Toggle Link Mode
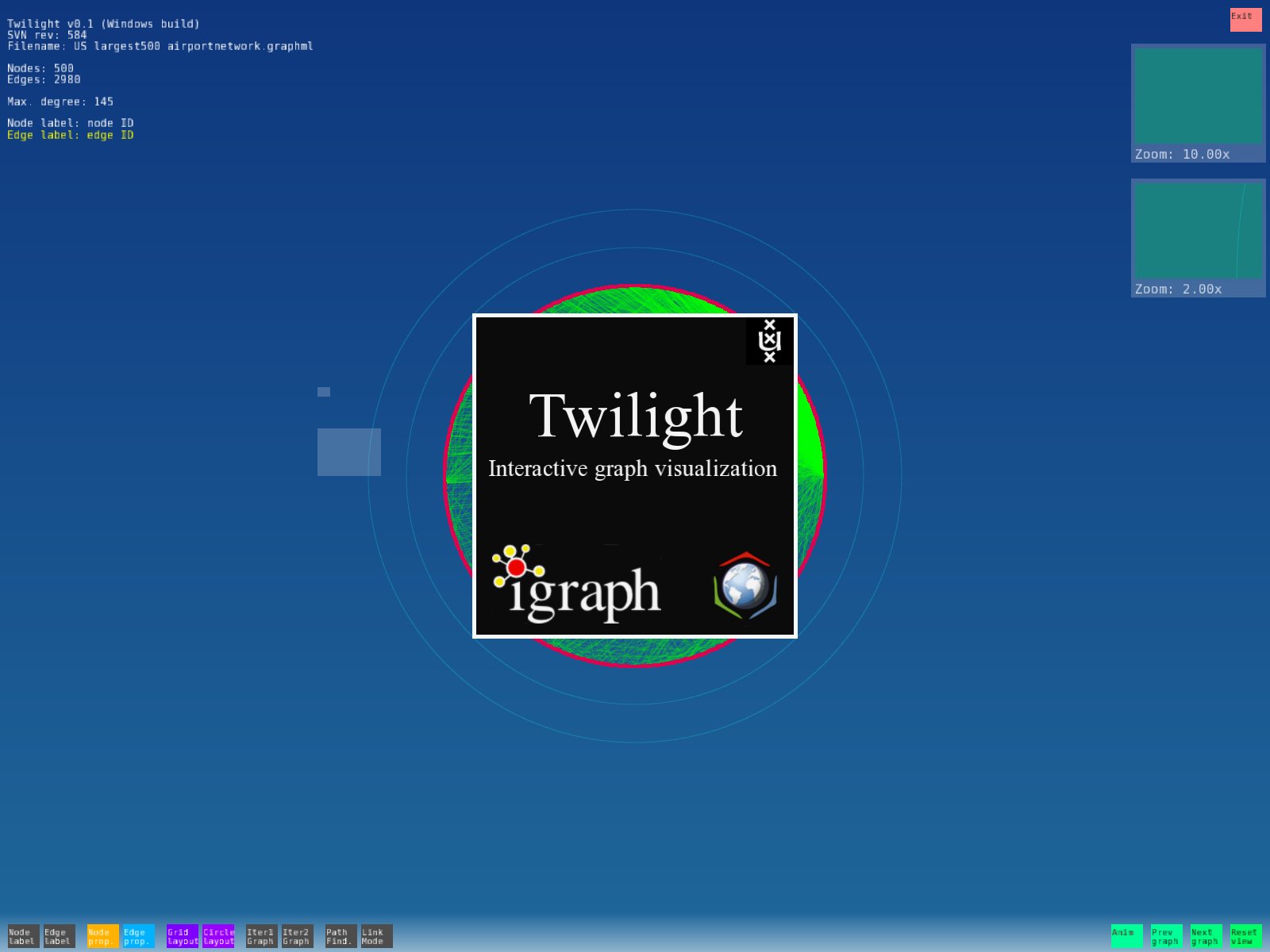1270x952 pixels. pyautogui.click(x=376, y=936)
